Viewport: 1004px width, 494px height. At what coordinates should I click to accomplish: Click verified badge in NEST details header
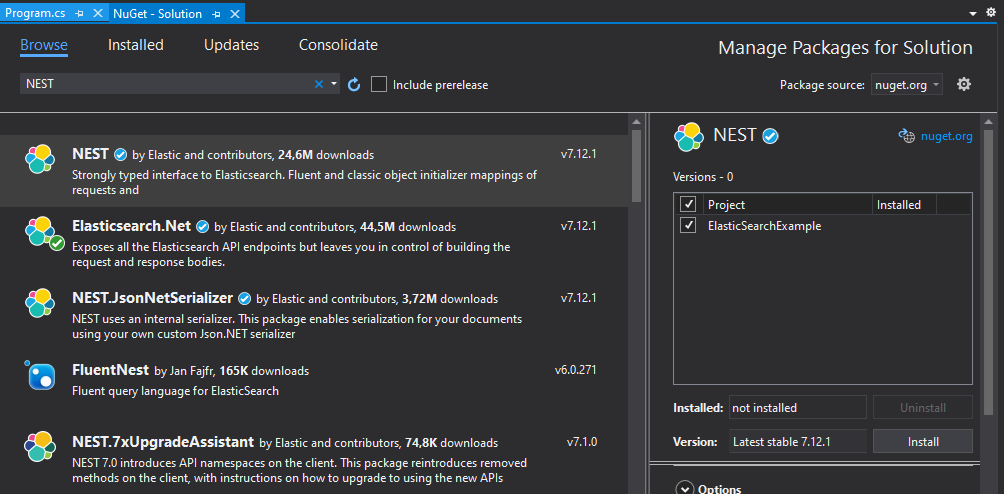[771, 136]
